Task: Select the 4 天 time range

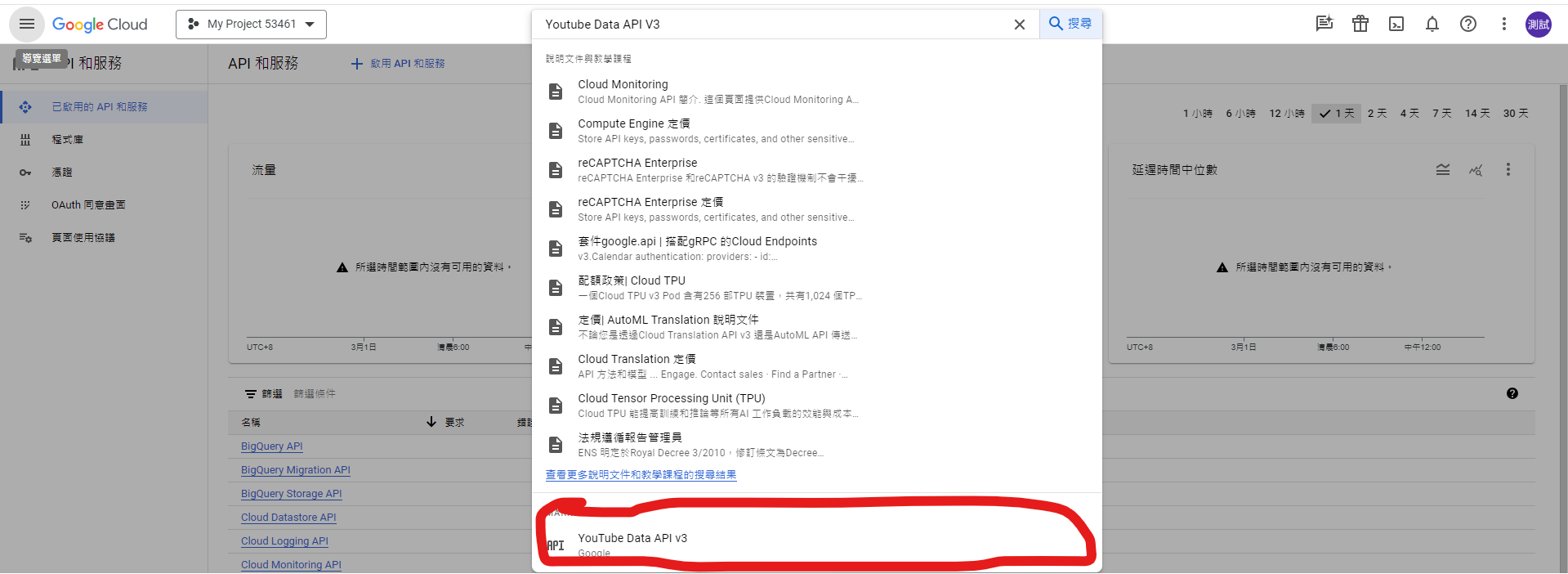Action: pyautogui.click(x=1409, y=114)
